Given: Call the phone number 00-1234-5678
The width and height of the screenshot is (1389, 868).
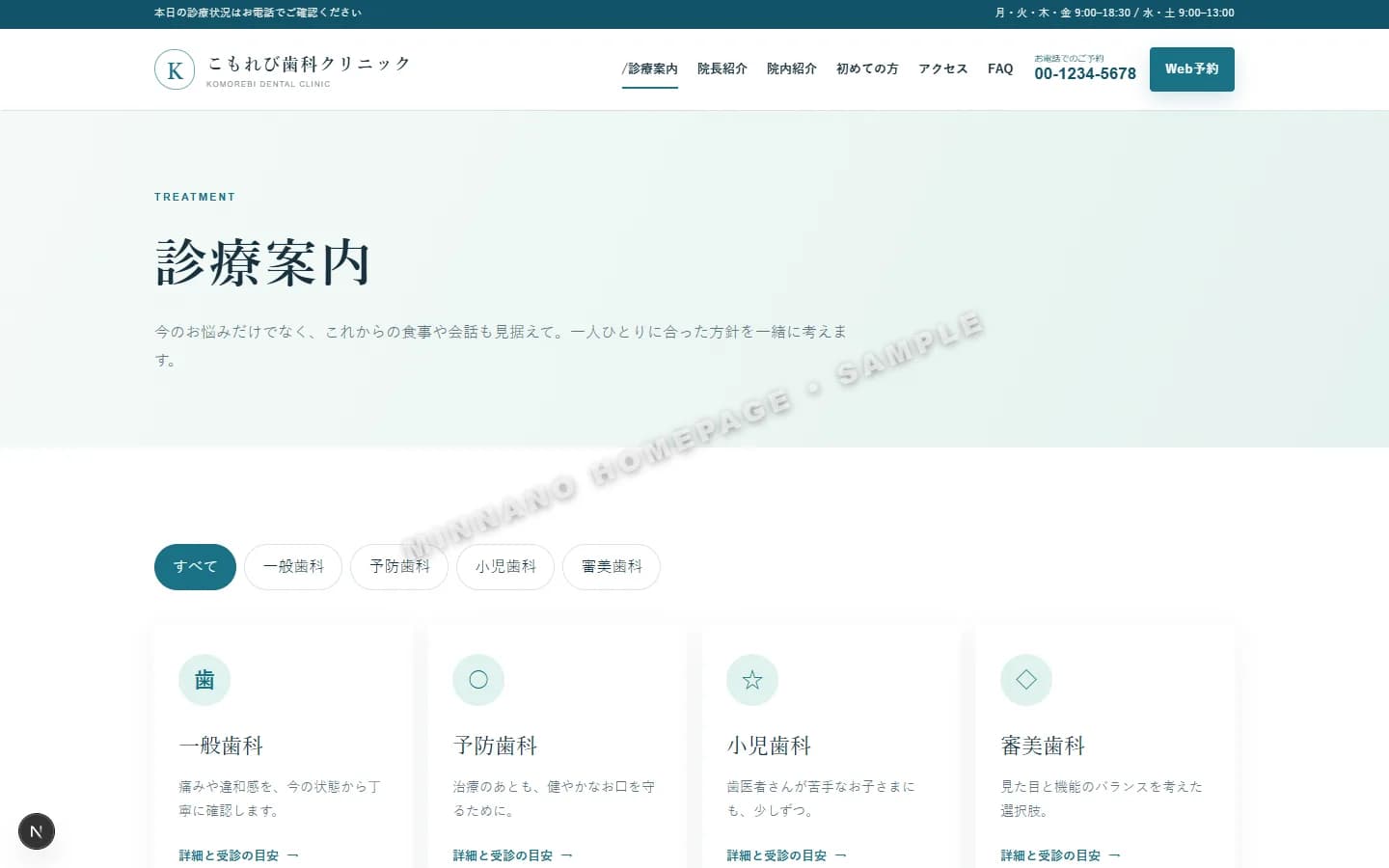Looking at the screenshot, I should (x=1085, y=73).
